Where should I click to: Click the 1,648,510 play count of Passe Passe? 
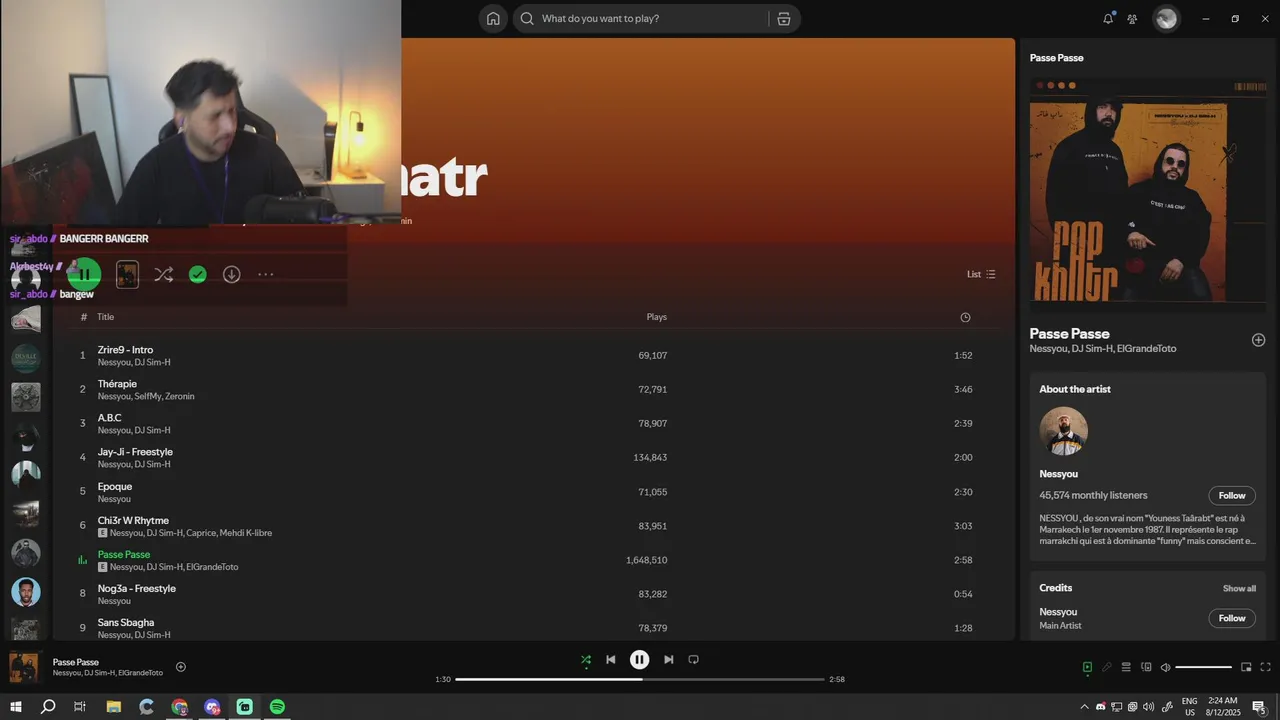(x=646, y=560)
